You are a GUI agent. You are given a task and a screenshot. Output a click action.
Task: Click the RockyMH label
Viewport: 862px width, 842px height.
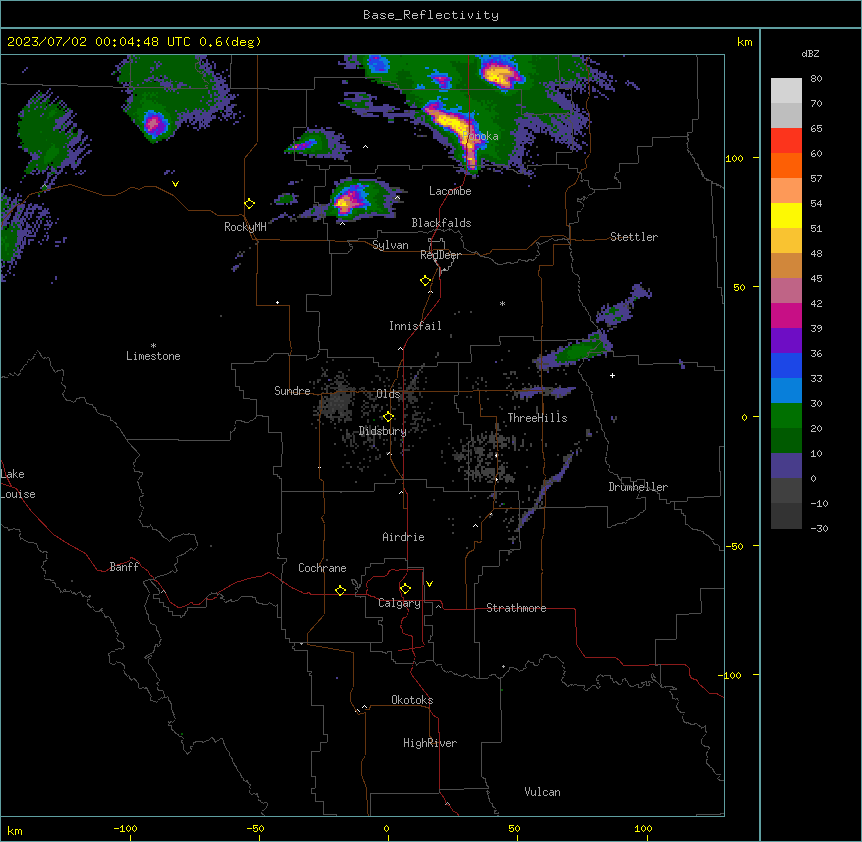(245, 227)
